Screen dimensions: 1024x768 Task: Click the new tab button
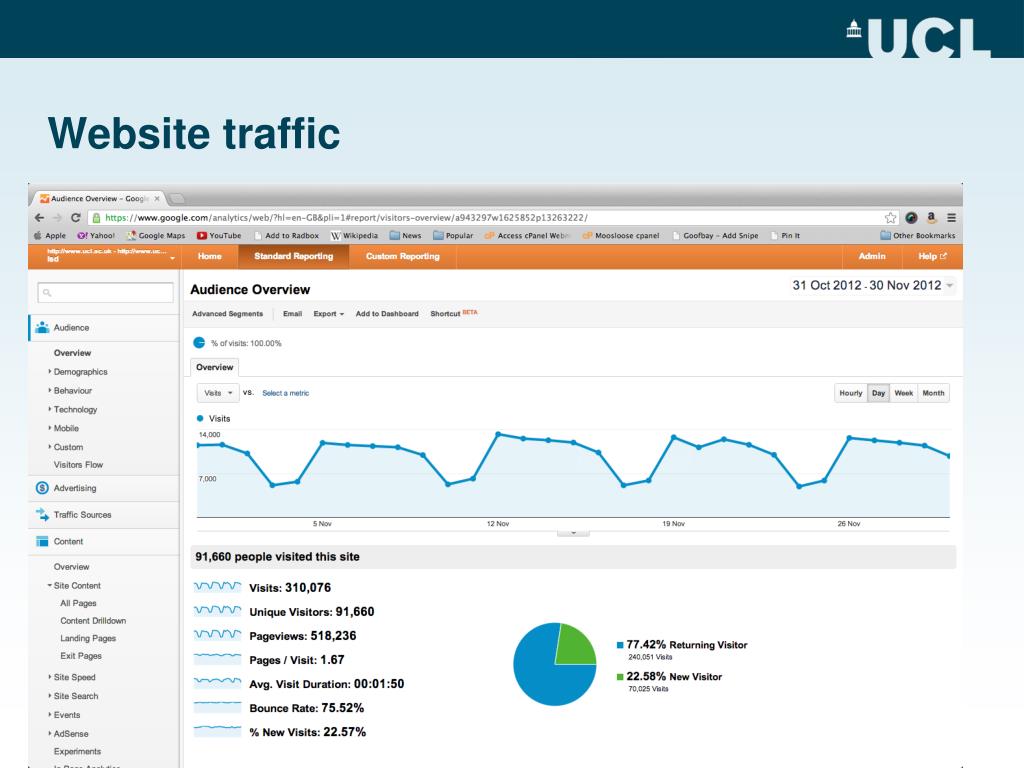(176, 199)
